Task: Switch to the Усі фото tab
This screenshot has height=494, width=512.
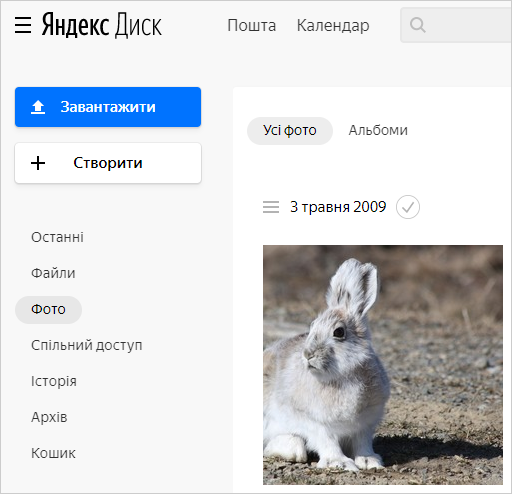Action: click(x=290, y=131)
